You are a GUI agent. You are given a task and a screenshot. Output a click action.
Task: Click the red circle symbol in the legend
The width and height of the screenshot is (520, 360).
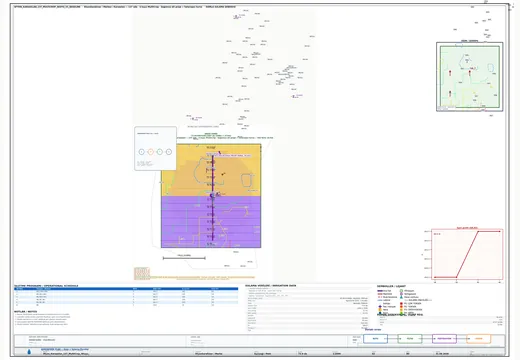point(401,303)
